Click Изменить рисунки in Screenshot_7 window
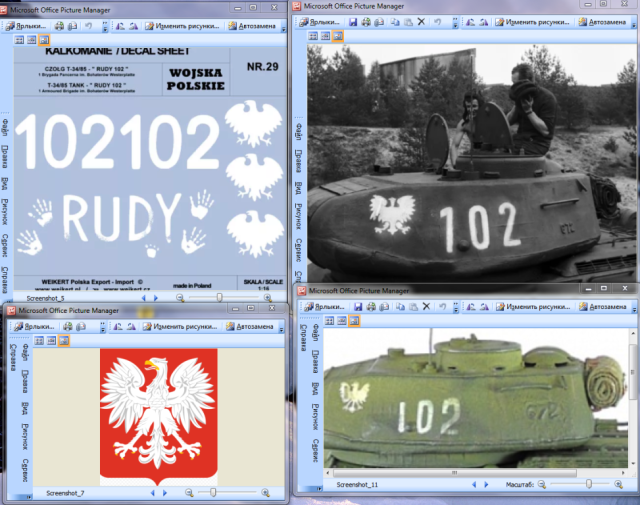The width and height of the screenshot is (640, 505). point(180,326)
